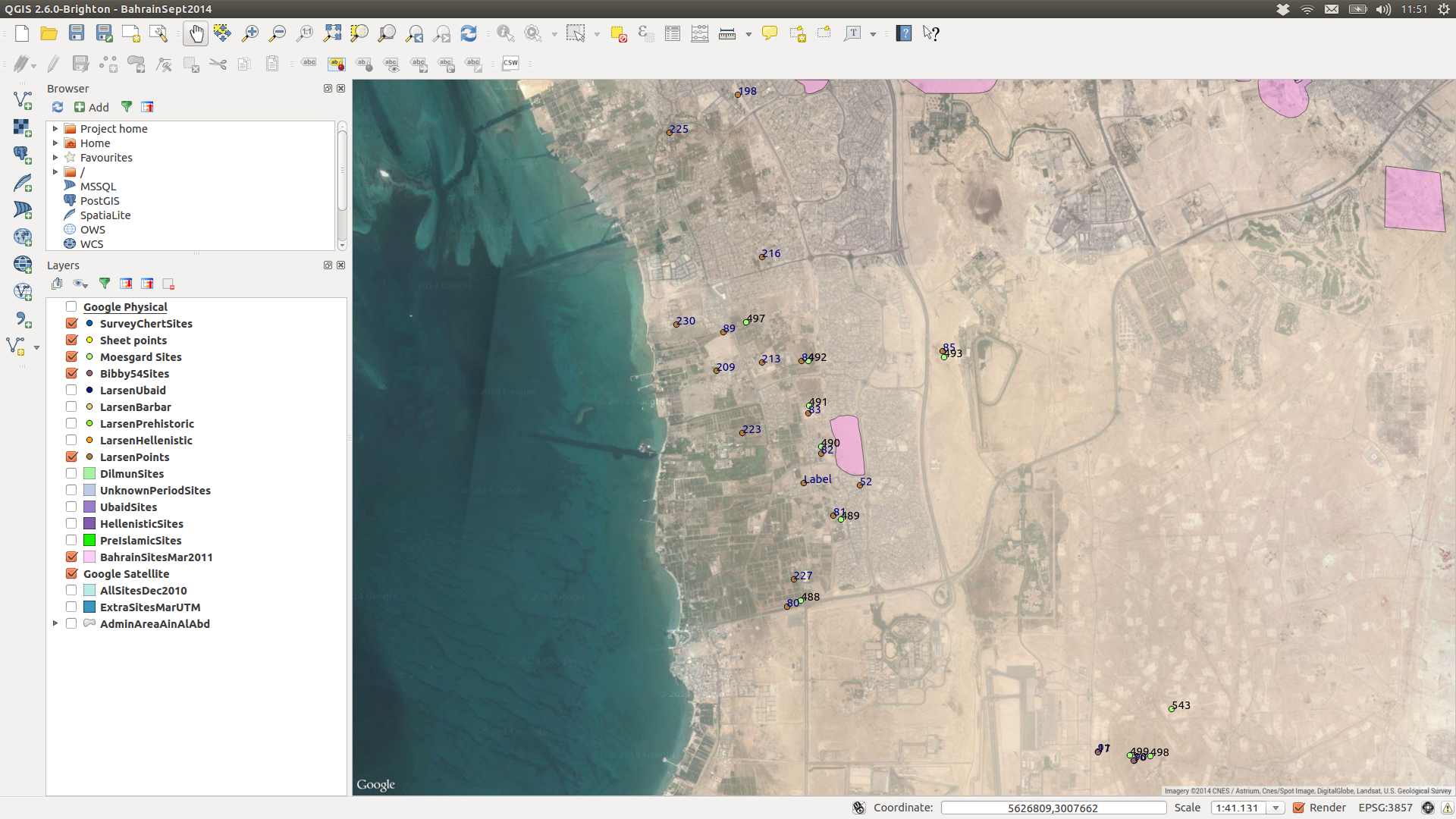Enable the Google Physical layer
The image size is (1456, 819).
coord(71,306)
